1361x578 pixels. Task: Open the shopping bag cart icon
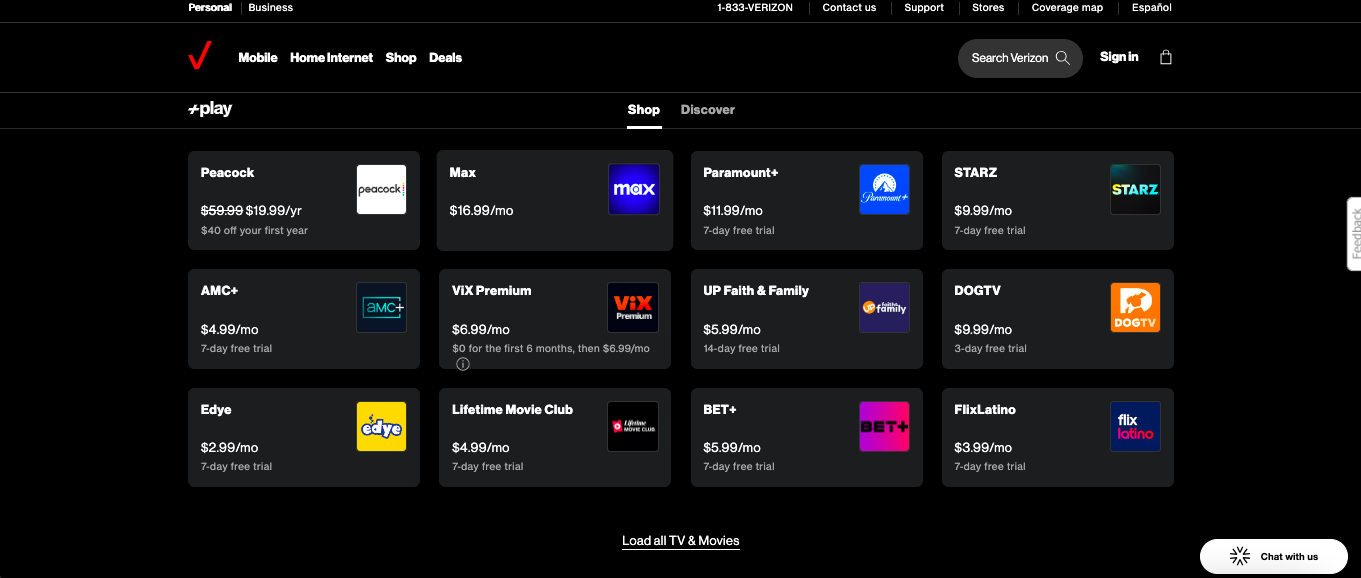(x=1165, y=57)
